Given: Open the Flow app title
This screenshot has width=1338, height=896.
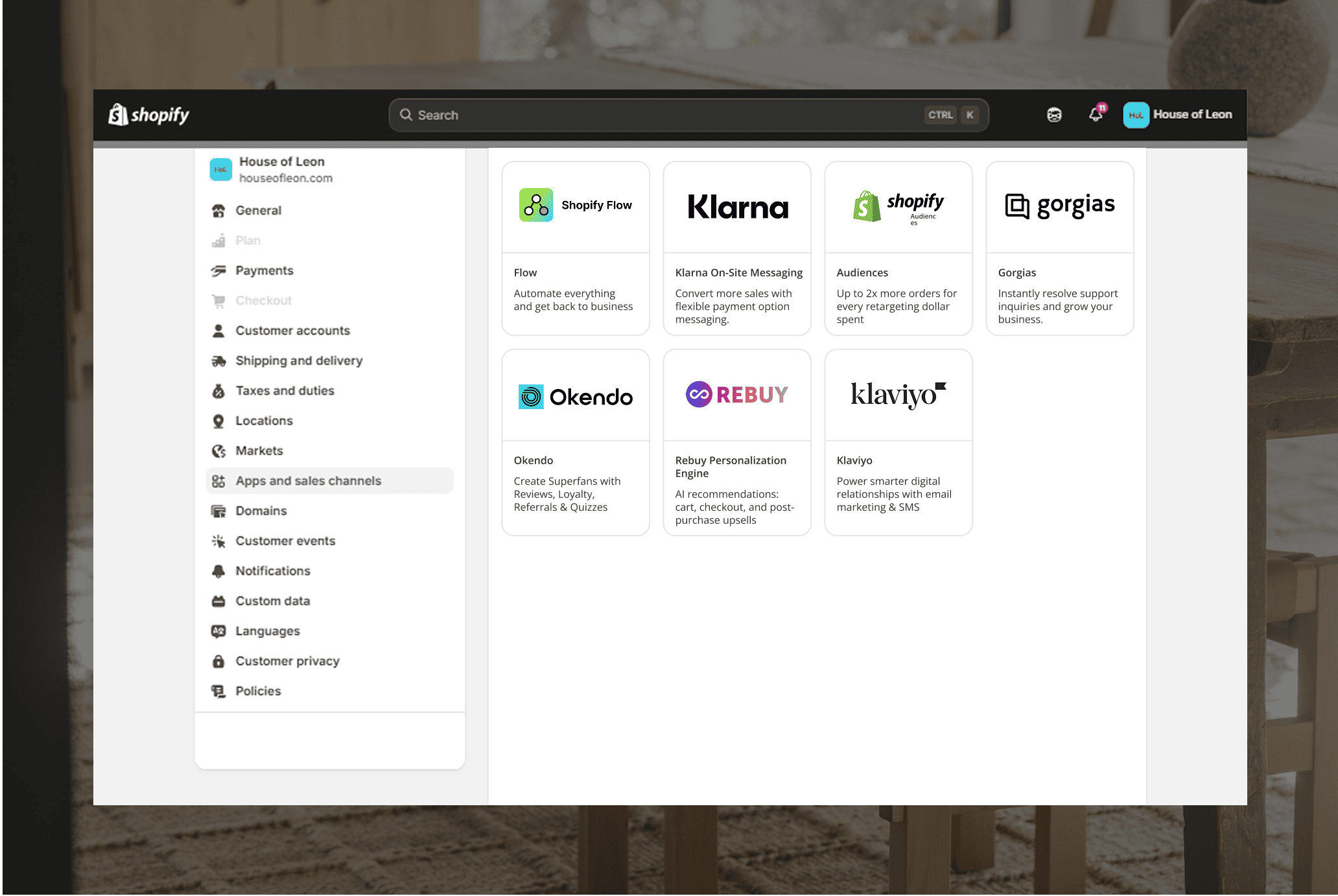Looking at the screenshot, I should click(x=525, y=273).
